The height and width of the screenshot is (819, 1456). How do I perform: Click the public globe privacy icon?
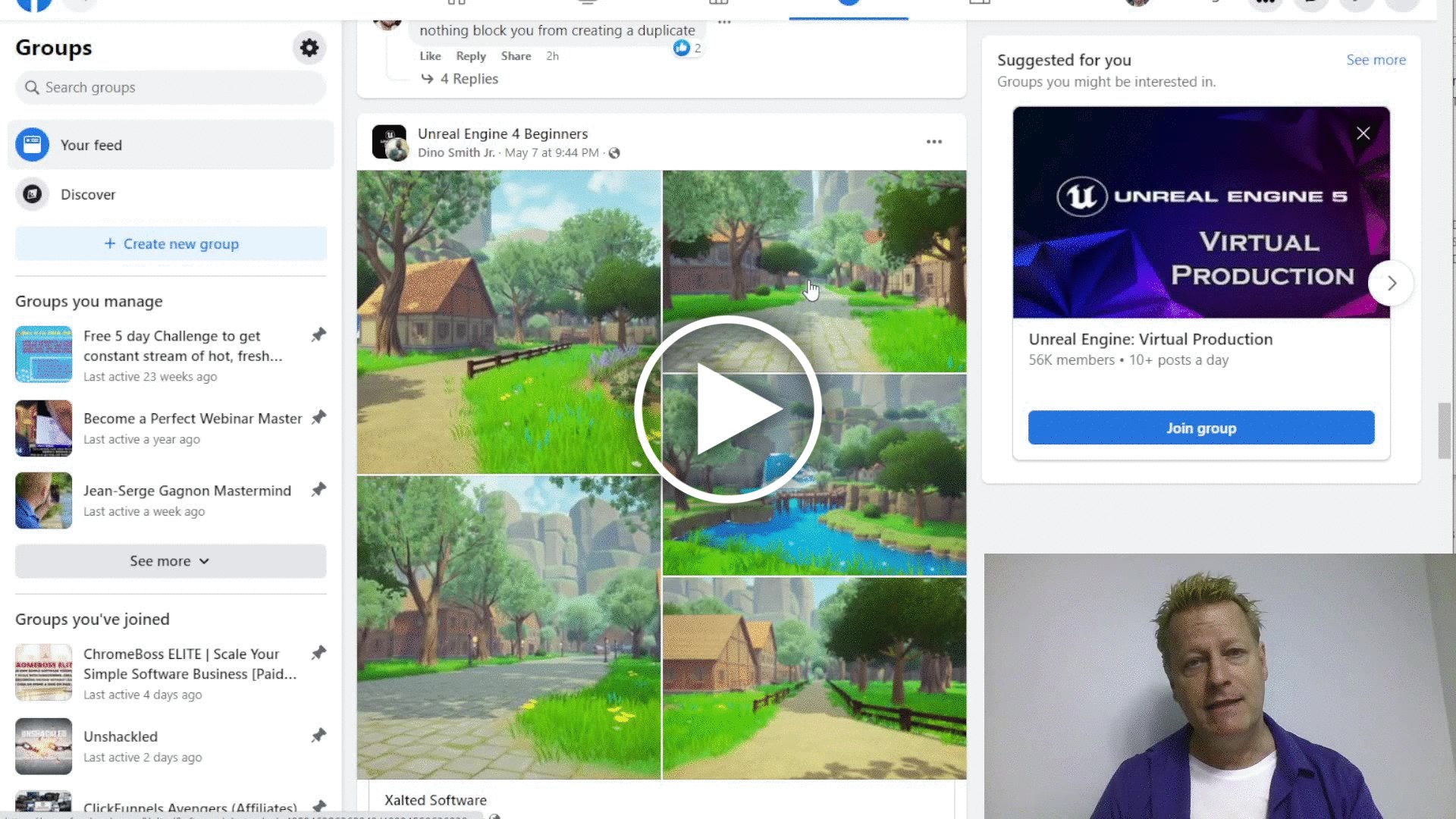tap(615, 153)
